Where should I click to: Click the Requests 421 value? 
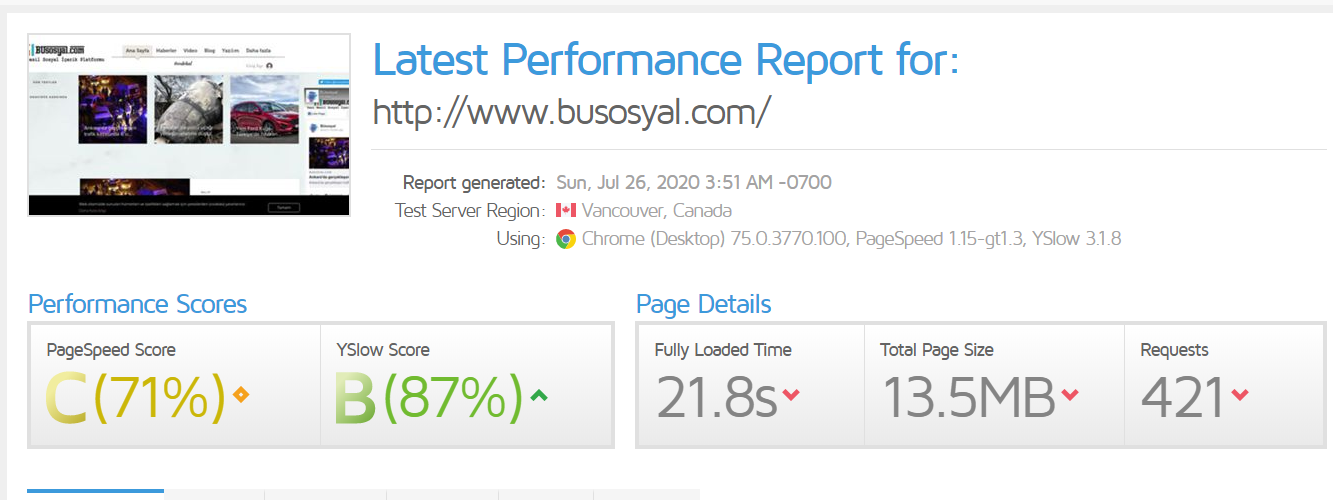pos(1184,397)
